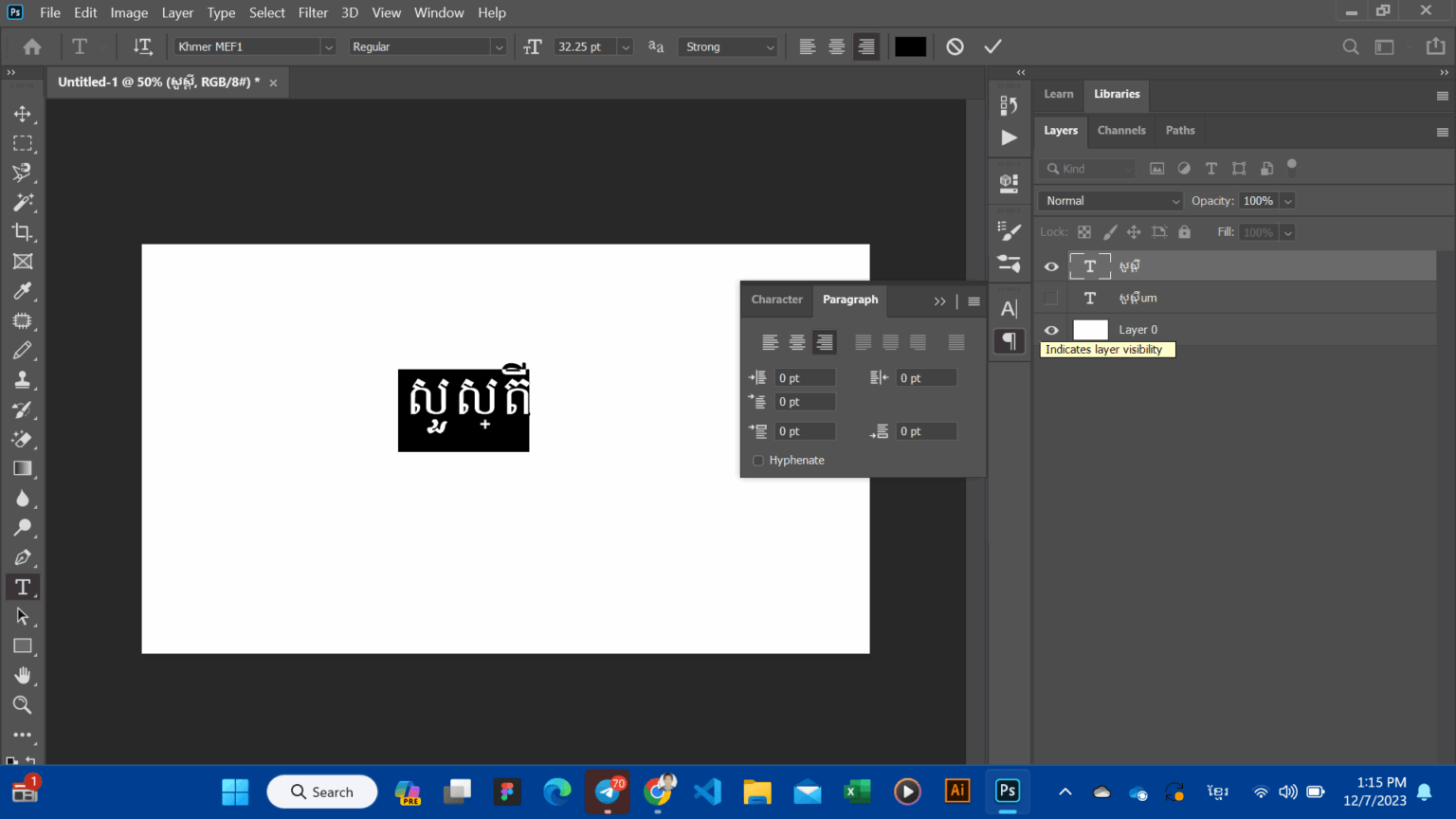Toggle visibility of Layer 0
This screenshot has width=1456, height=819.
1050,329
